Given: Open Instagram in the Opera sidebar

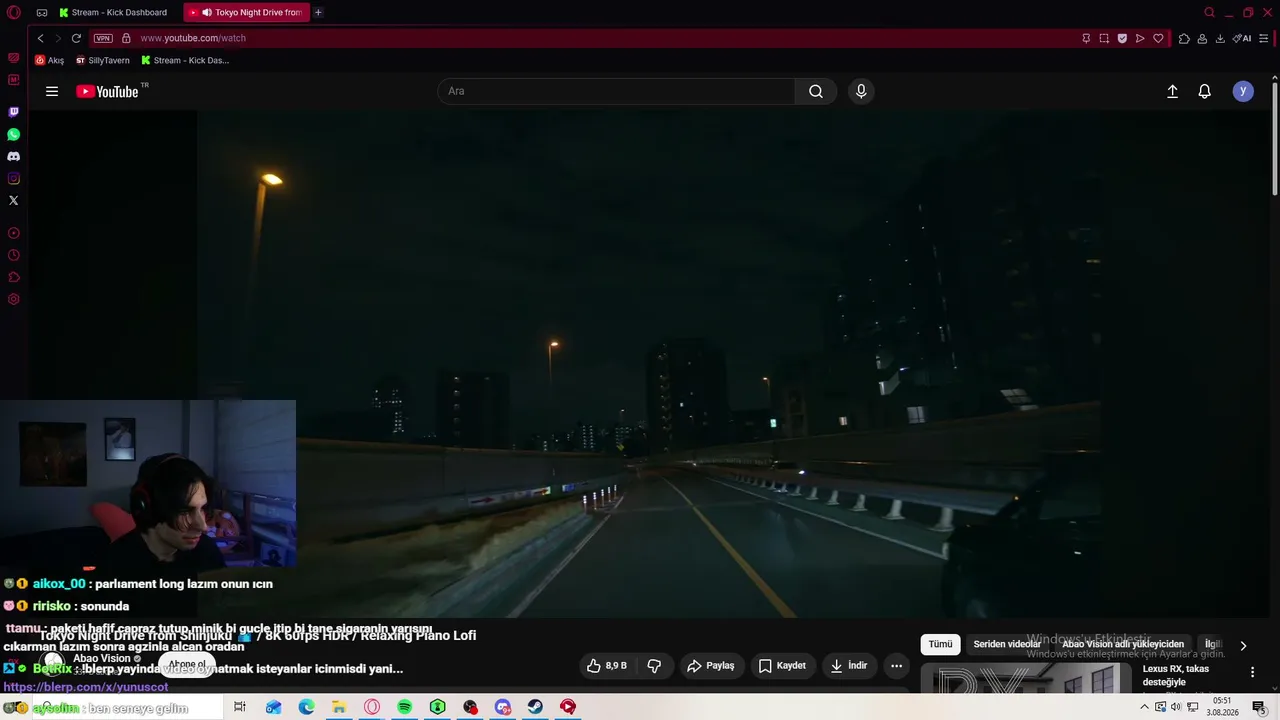Looking at the screenshot, I should click(13, 178).
